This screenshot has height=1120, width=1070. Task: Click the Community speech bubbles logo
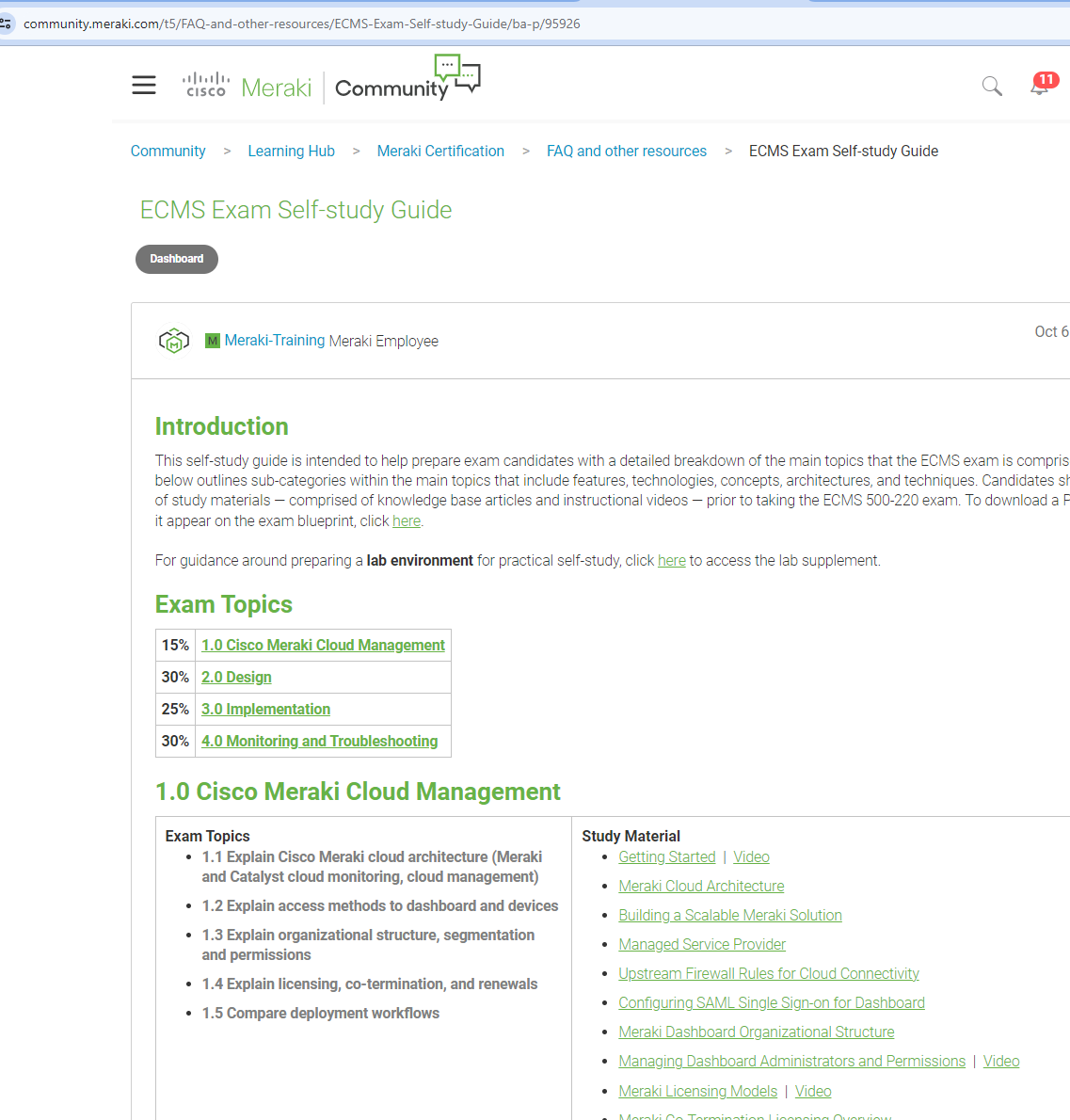click(x=457, y=73)
